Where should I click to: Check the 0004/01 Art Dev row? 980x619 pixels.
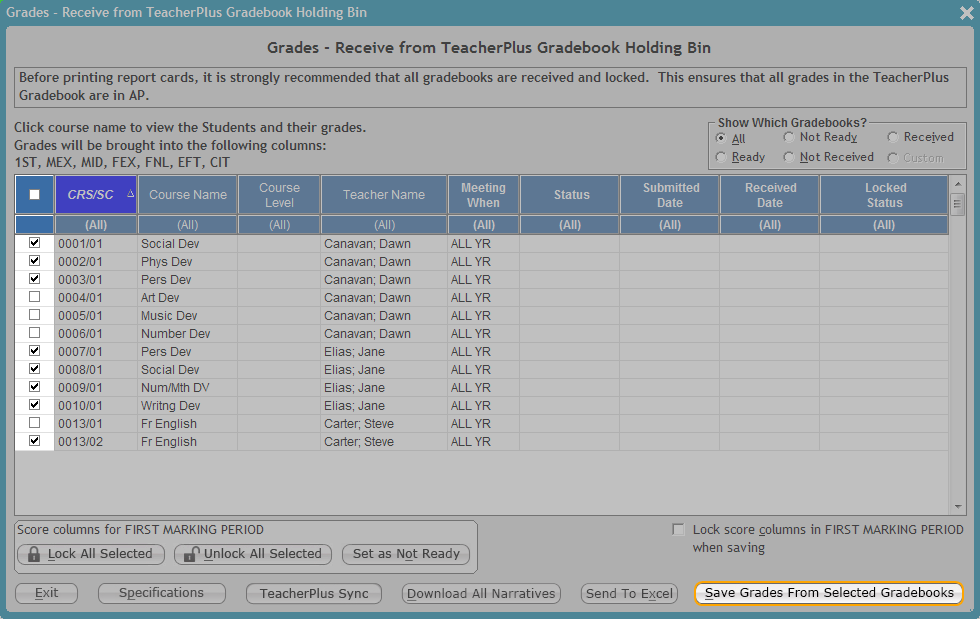pos(34,297)
